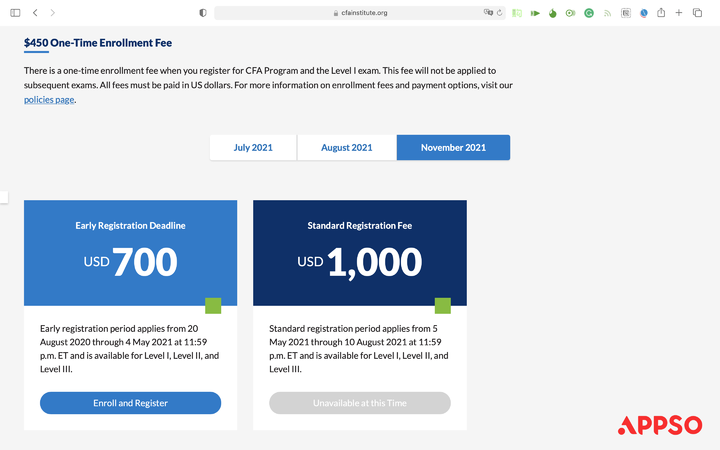Open the policies page link

49,100
